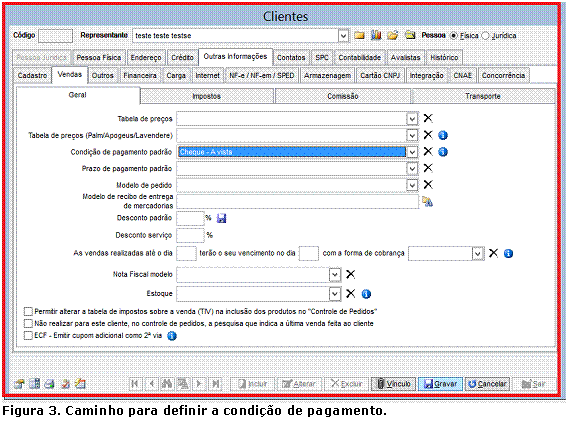Clear the forma de cobrança field

(493, 253)
